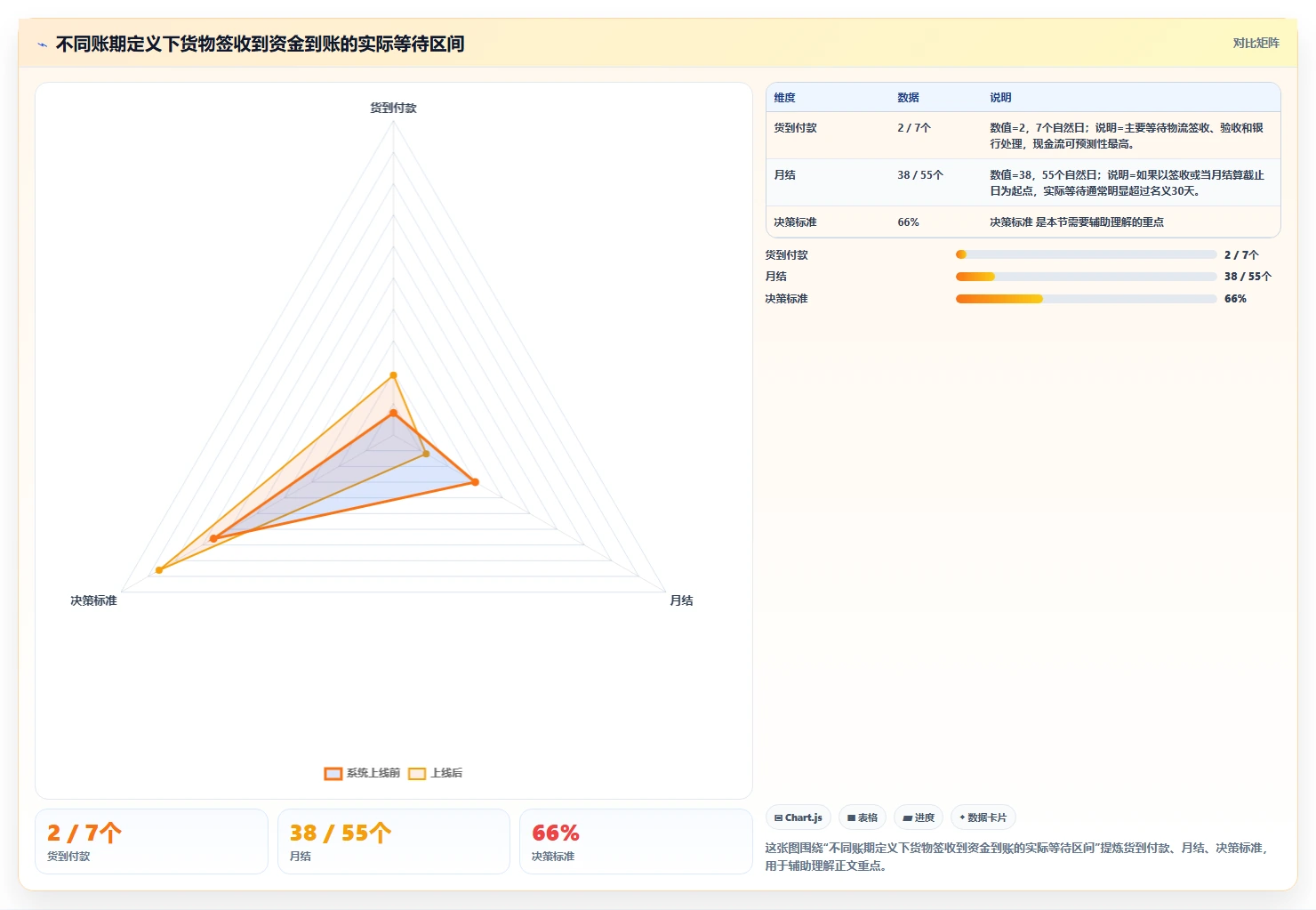Select the 月结 table row cell
The height and width of the screenshot is (910, 1316).
[784, 175]
